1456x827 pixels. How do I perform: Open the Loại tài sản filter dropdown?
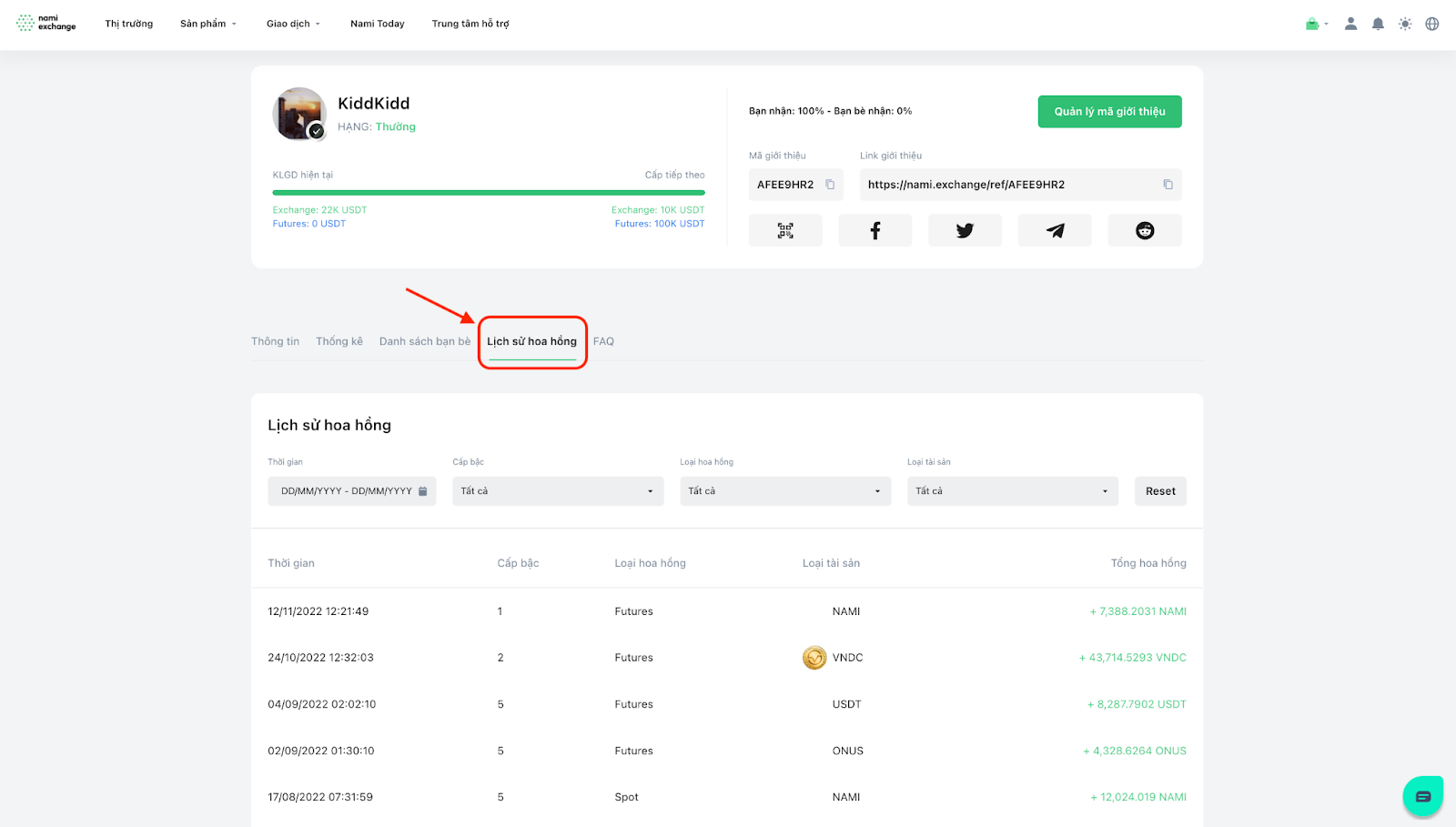(x=1013, y=491)
